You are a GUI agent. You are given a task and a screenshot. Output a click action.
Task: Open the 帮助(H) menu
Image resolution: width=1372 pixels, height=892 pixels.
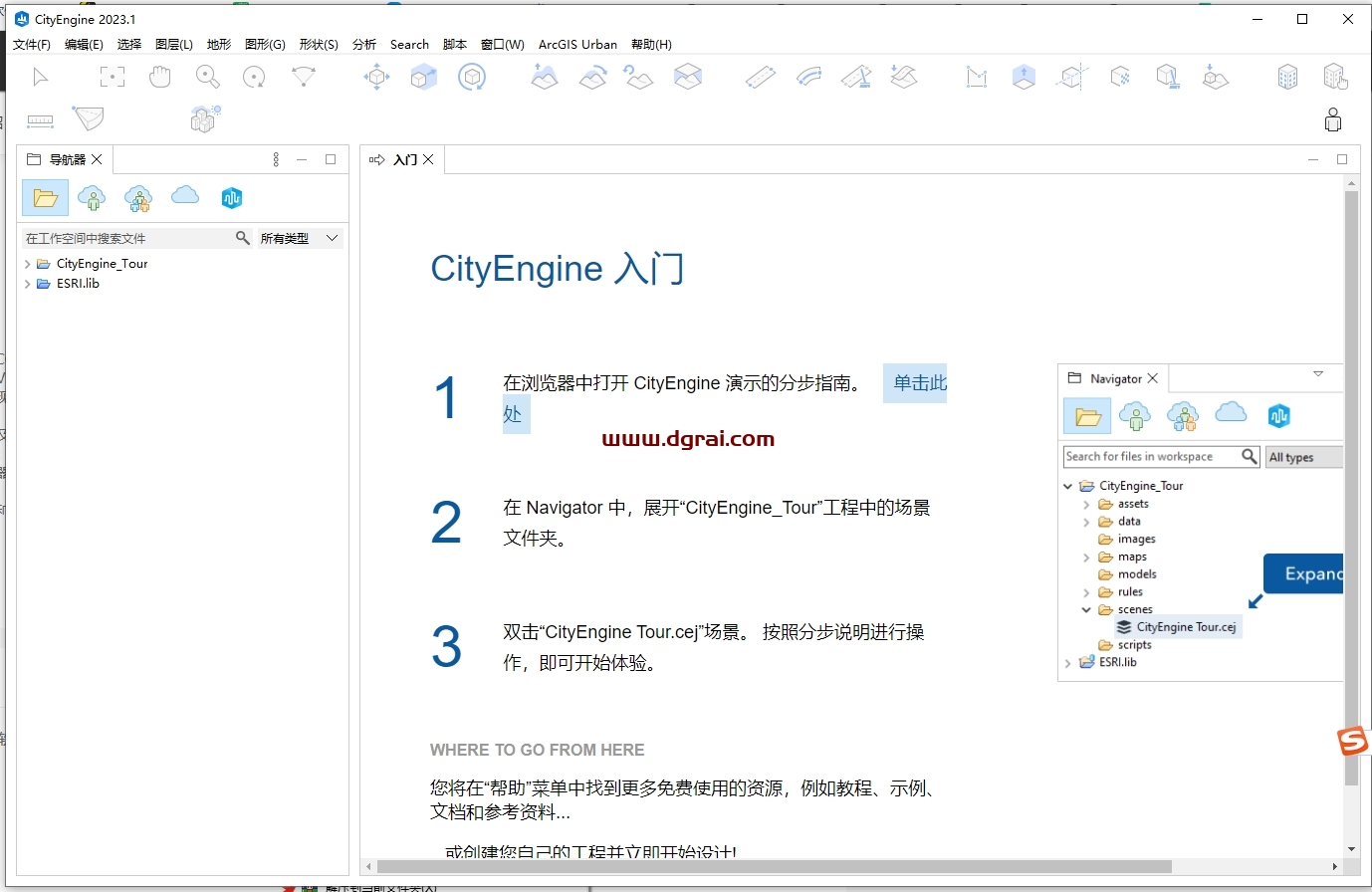pyautogui.click(x=651, y=45)
